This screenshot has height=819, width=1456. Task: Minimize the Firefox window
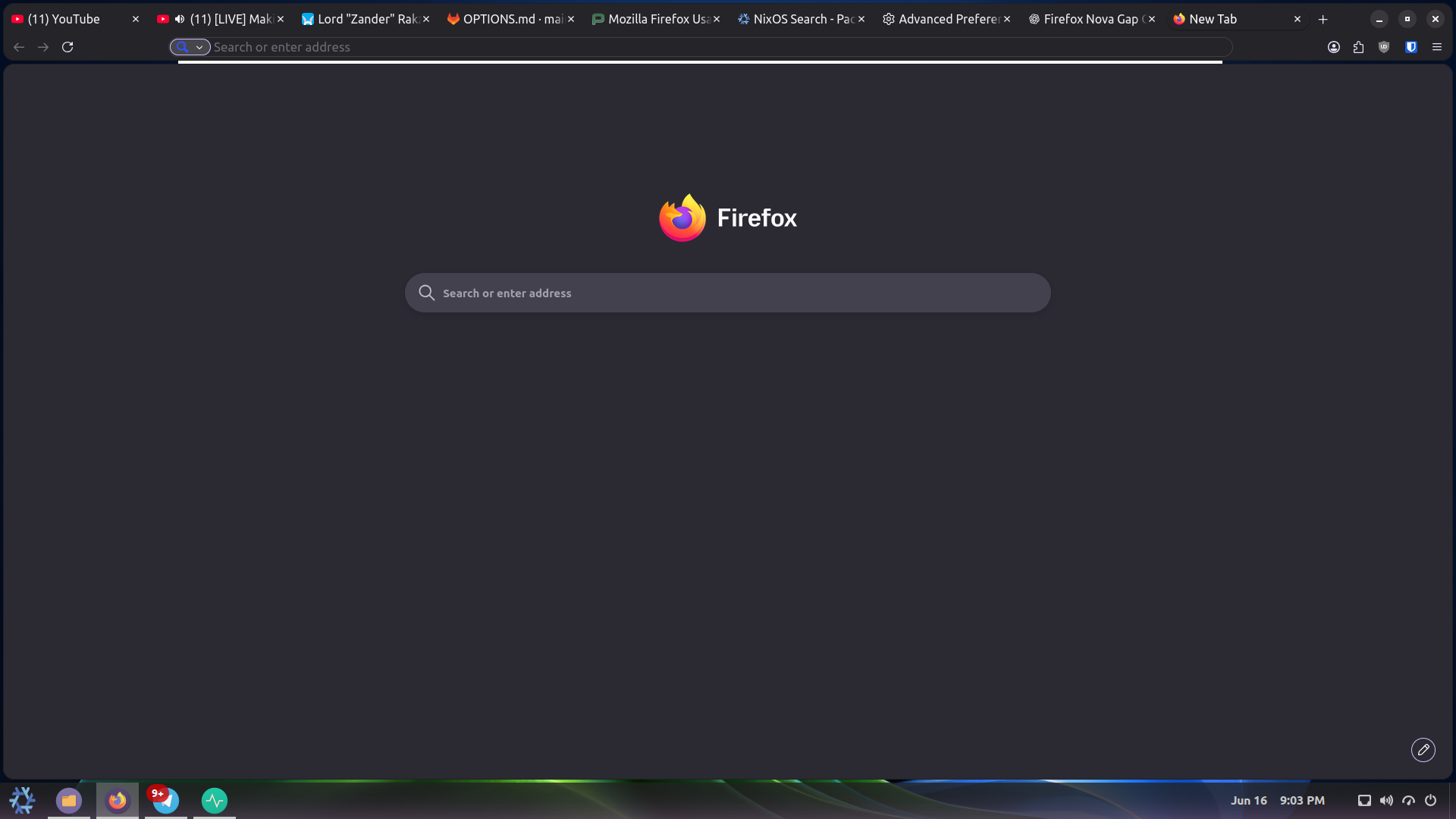coord(1379,19)
